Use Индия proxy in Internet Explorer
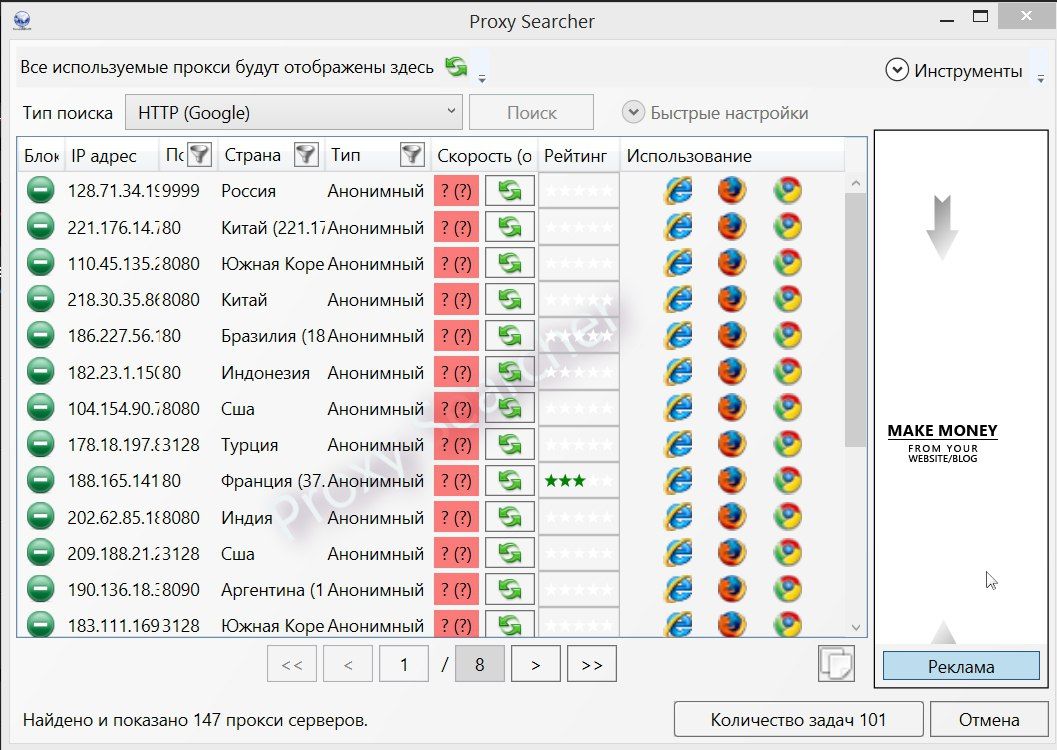The width and height of the screenshot is (1057, 750). [678, 518]
